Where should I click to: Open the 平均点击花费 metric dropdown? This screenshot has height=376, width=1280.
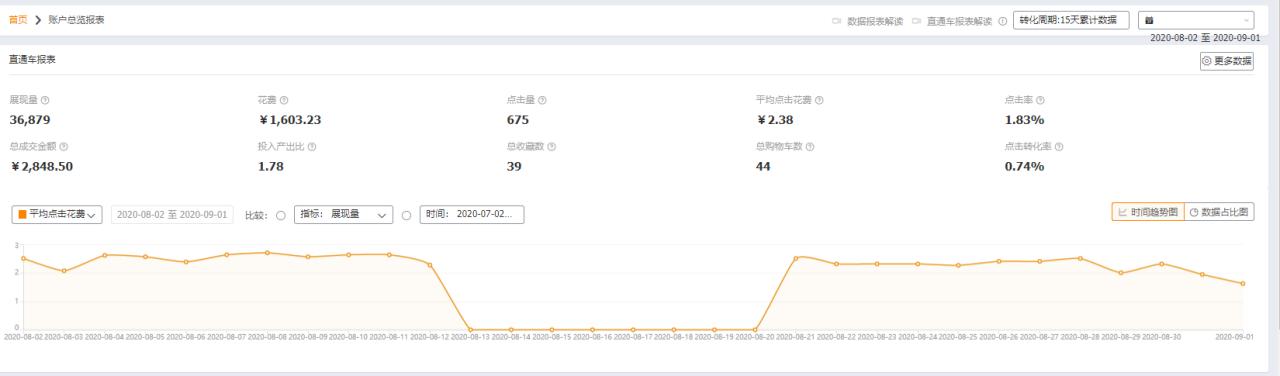pos(58,215)
